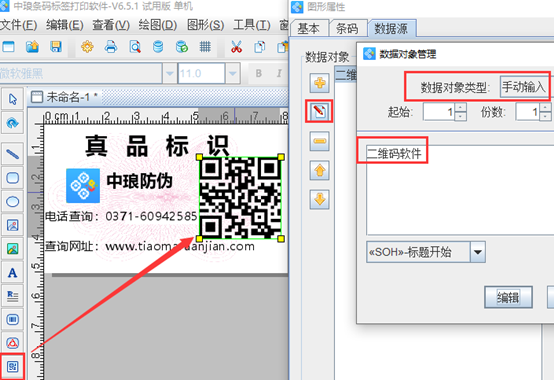Cut selection with the scissors icon
This screenshot has width=554, height=380.
236,47
